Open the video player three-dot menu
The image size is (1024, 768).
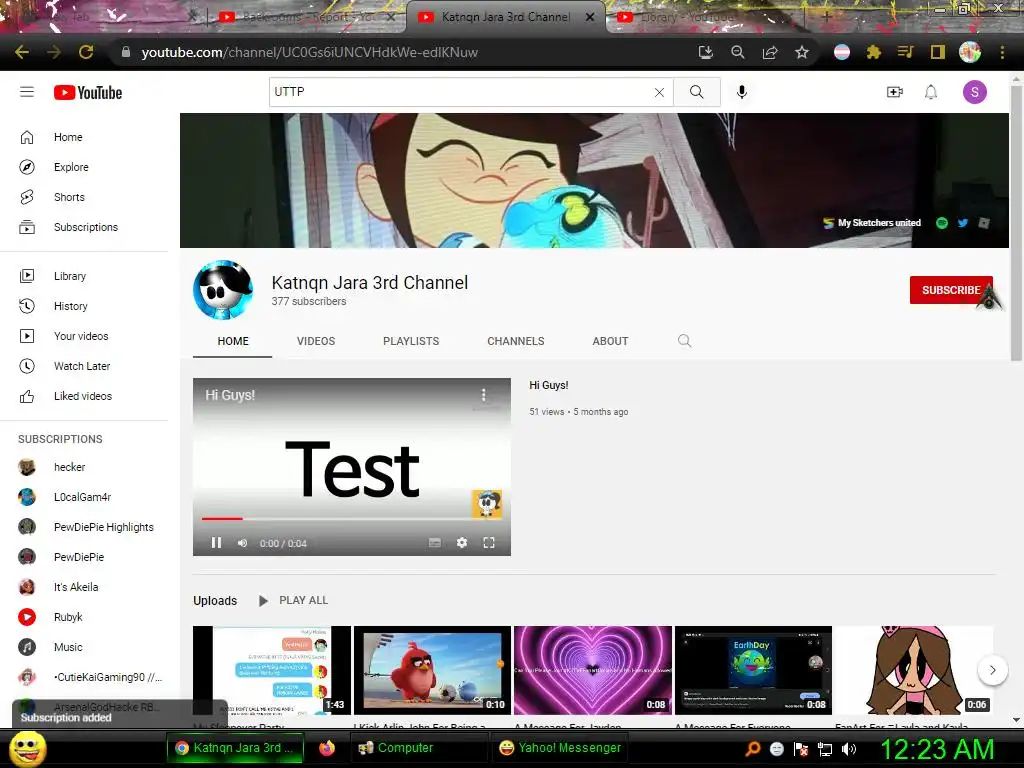click(x=483, y=395)
